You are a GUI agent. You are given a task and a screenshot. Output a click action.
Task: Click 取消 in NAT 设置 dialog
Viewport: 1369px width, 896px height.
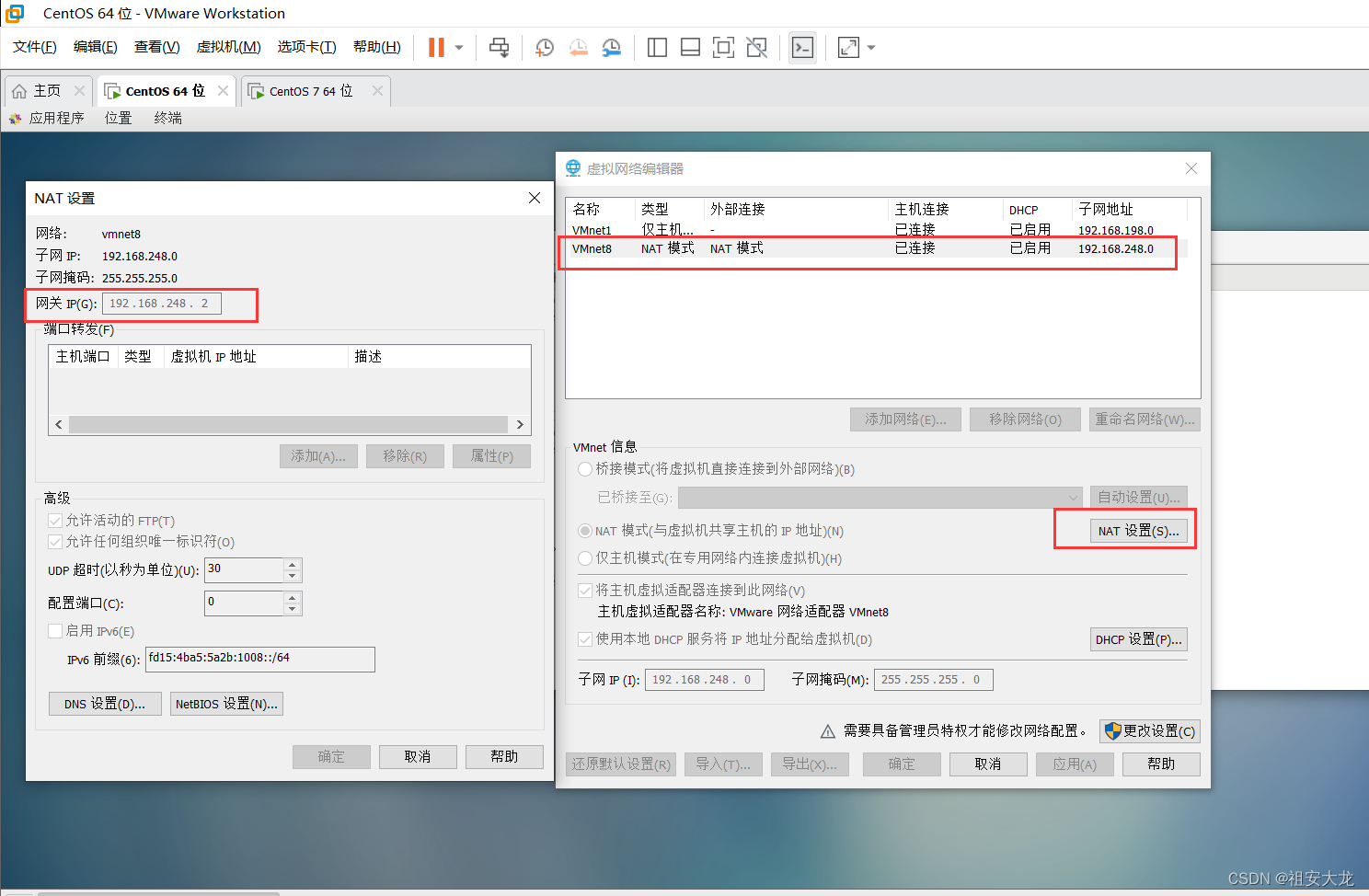point(418,757)
